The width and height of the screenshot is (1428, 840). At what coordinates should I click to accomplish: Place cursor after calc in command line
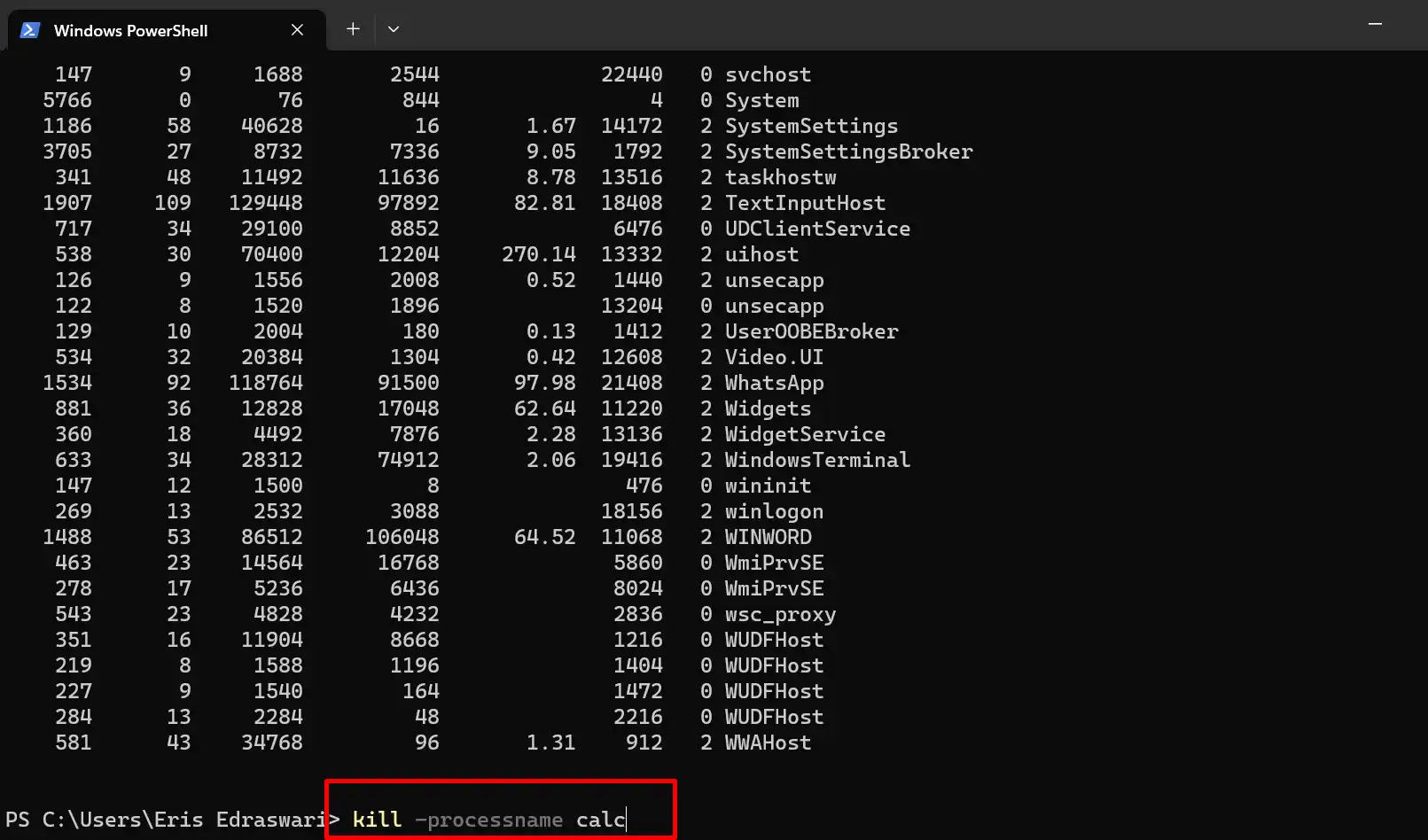pyautogui.click(x=627, y=820)
